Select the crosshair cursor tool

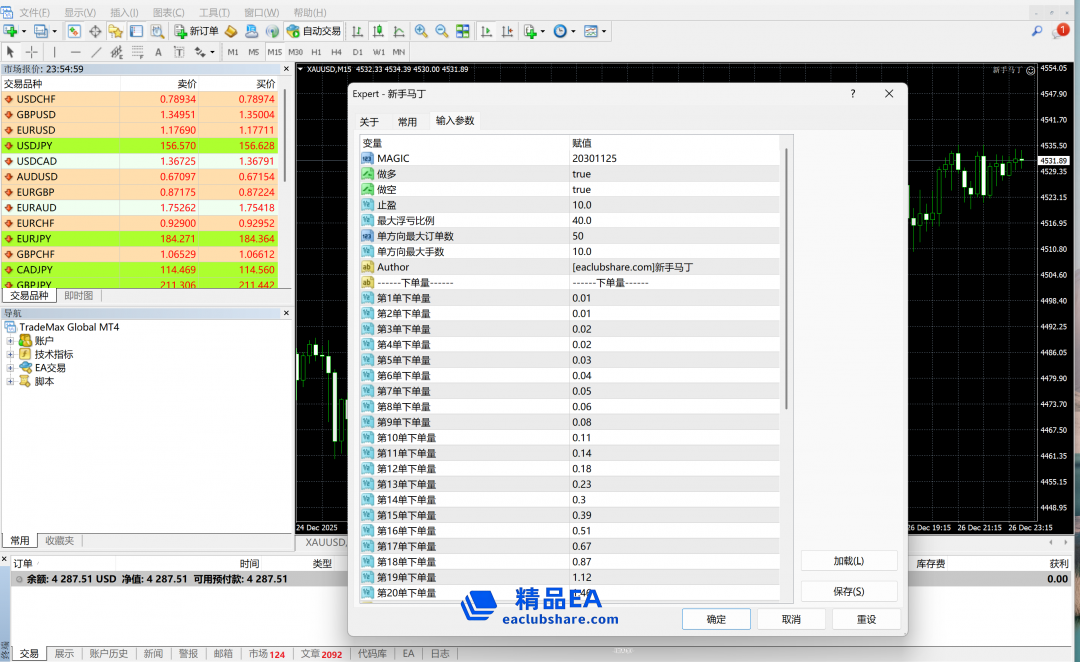click(x=32, y=52)
